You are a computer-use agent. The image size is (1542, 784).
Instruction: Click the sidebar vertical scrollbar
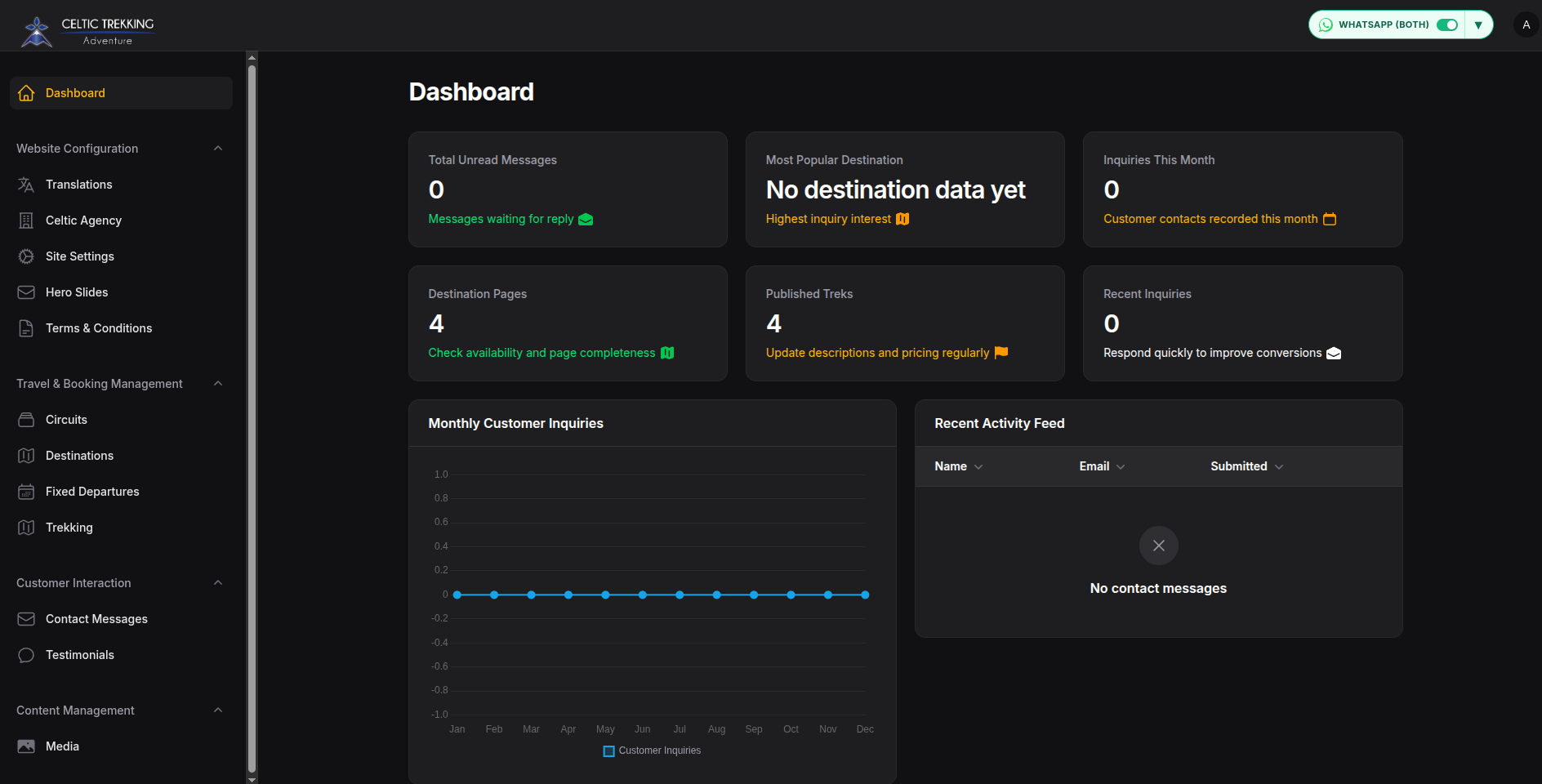coord(252,418)
